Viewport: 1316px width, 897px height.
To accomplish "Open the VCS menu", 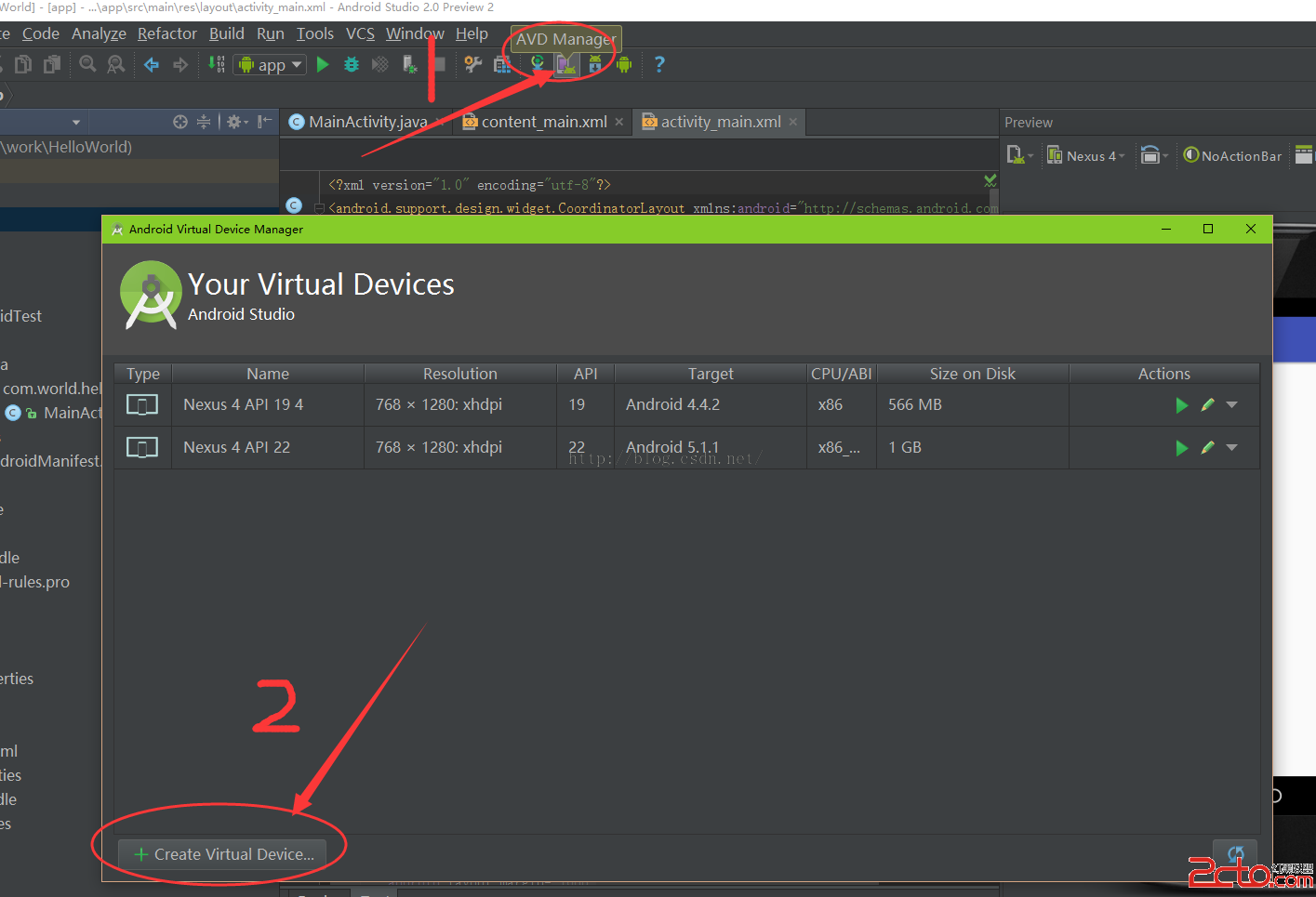I will (x=360, y=33).
